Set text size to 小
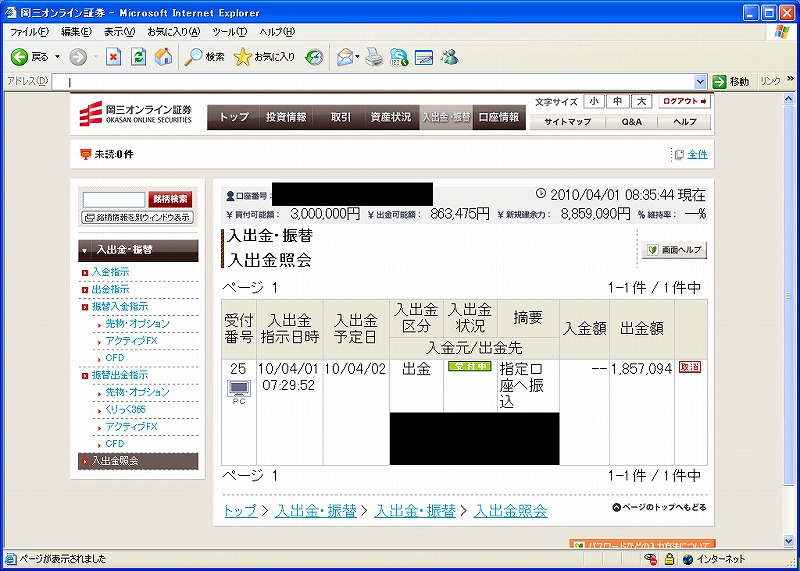The image size is (800, 571). click(x=594, y=101)
